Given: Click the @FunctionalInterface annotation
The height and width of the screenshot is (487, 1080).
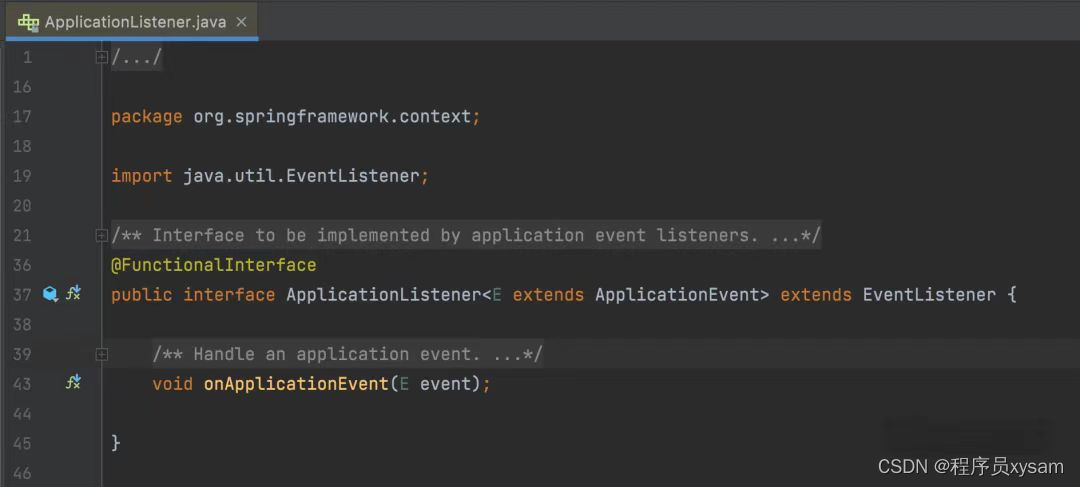Looking at the screenshot, I should (x=214, y=265).
